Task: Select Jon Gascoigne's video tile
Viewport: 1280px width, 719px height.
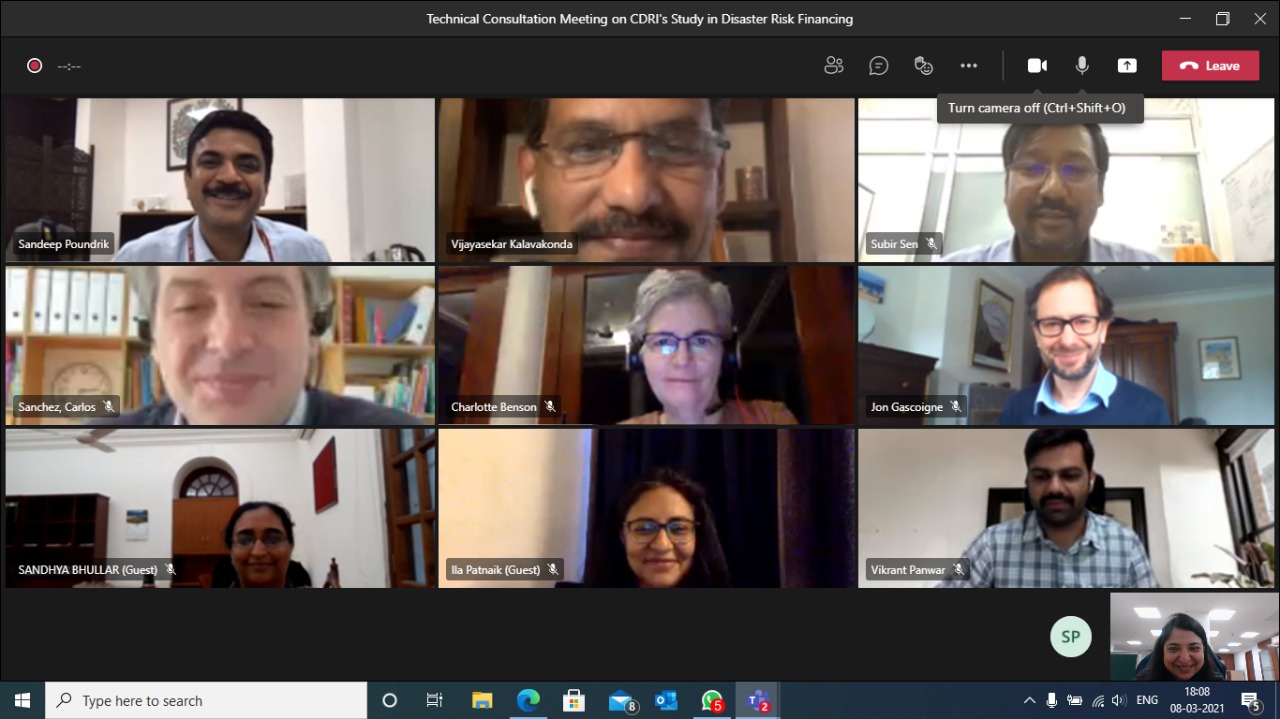Action: coord(1066,345)
